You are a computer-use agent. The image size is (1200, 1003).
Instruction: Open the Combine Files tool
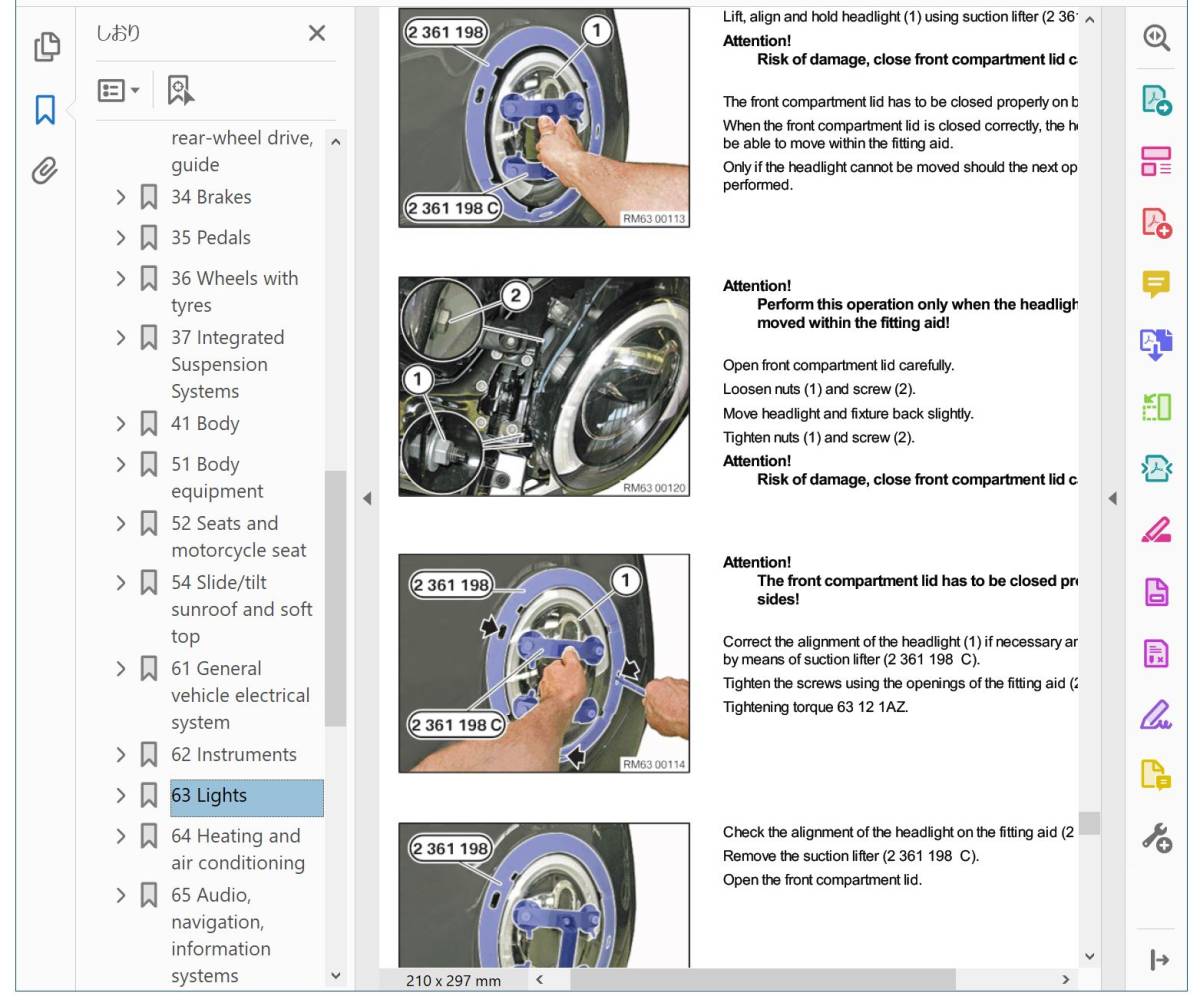click(x=1156, y=345)
